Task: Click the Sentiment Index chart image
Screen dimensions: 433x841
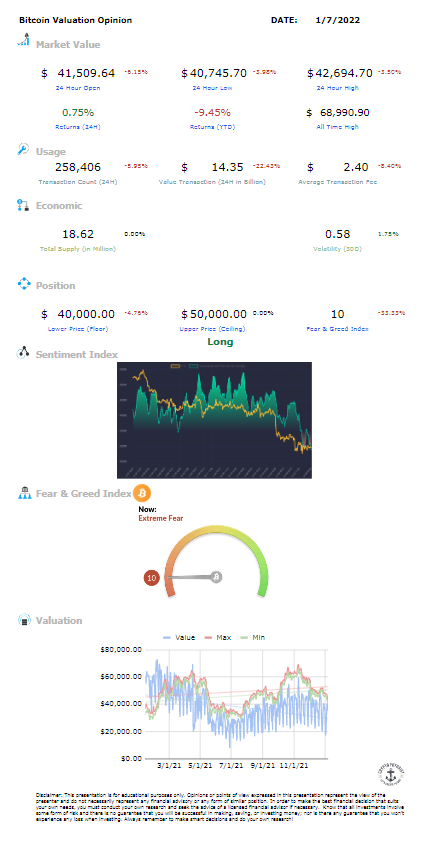Action: click(214, 420)
